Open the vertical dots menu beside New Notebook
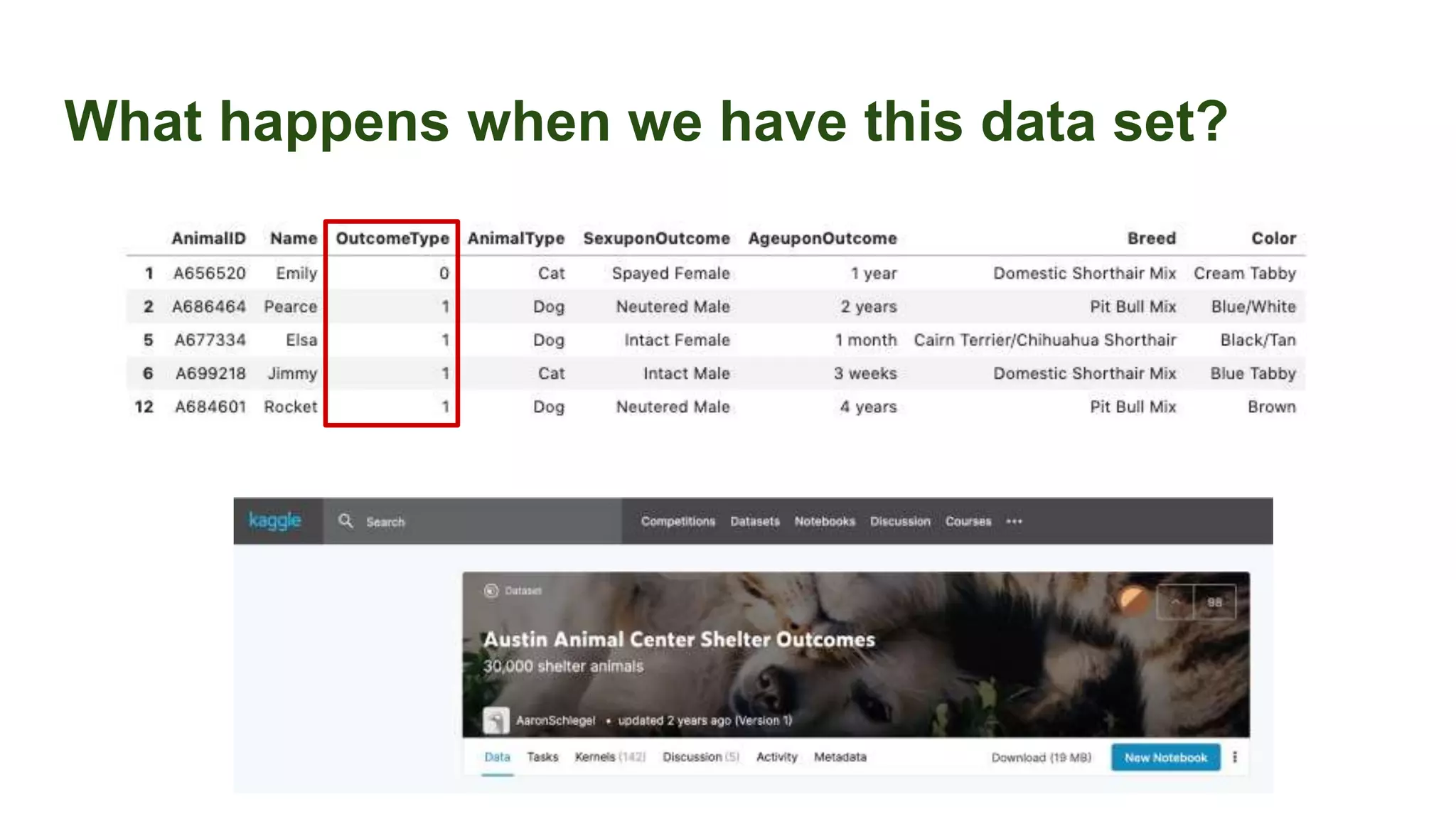This screenshot has width=1456, height=819. [x=1235, y=758]
